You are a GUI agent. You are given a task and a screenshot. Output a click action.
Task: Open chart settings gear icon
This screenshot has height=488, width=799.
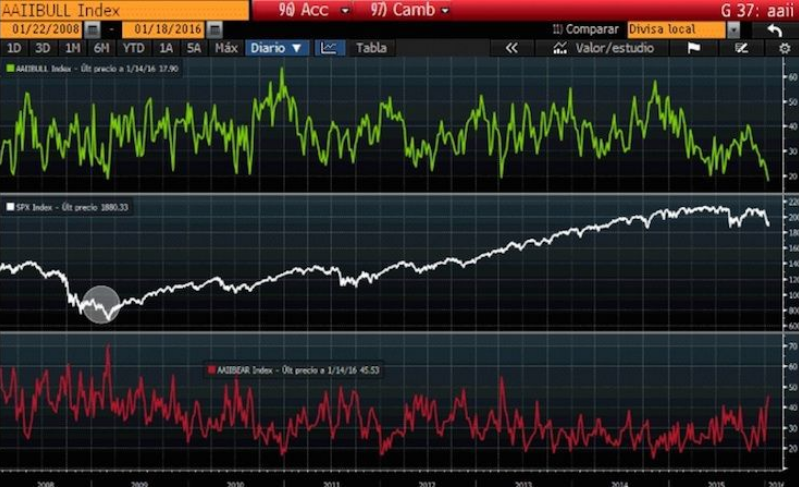[784, 47]
